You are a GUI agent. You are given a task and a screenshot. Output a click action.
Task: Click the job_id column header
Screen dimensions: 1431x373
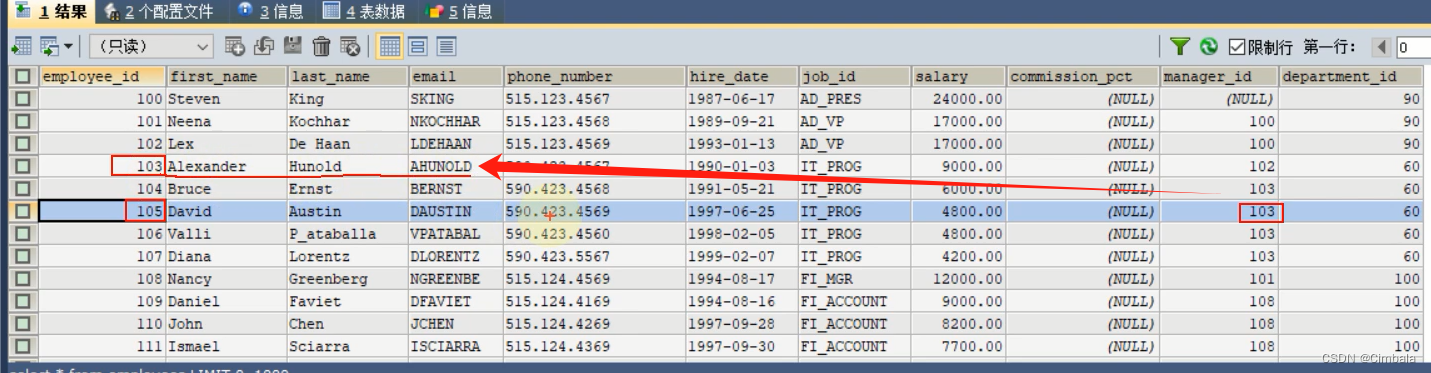click(854, 77)
